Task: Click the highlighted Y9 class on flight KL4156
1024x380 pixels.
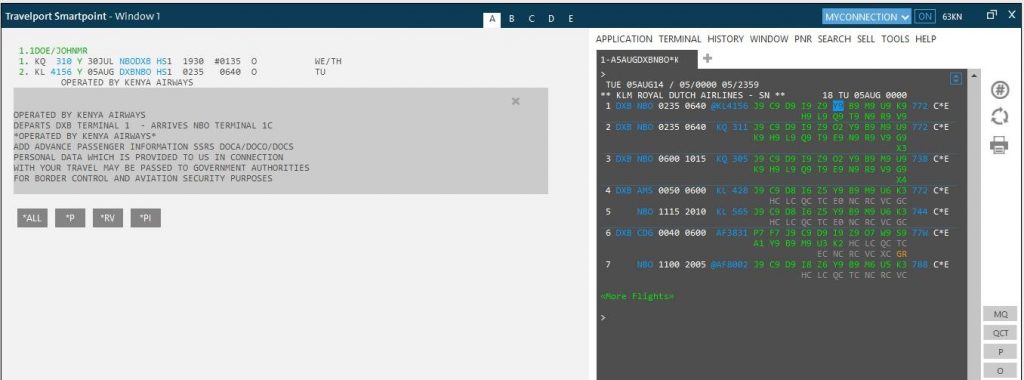Action: point(839,105)
